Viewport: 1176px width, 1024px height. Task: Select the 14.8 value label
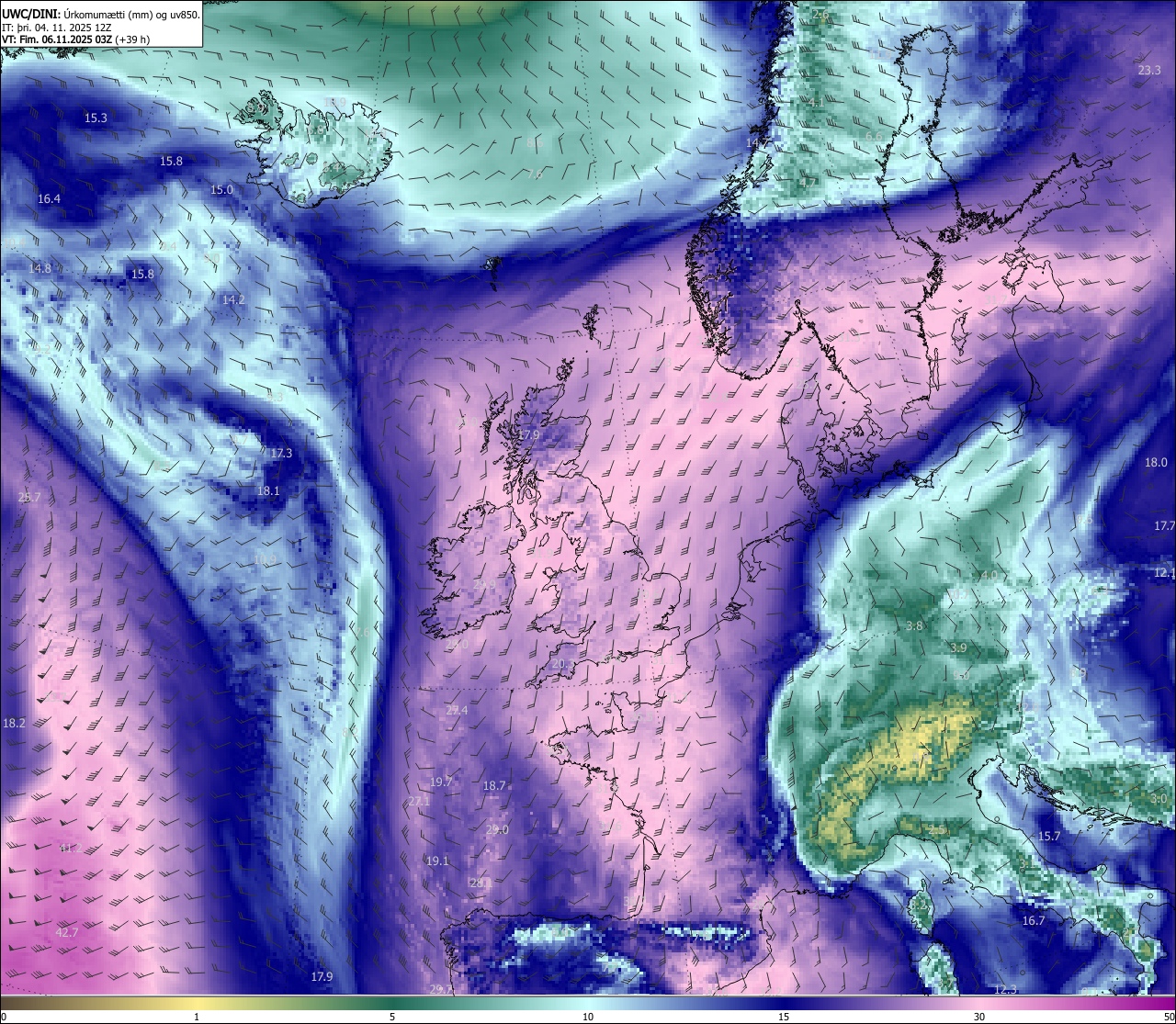click(40, 269)
